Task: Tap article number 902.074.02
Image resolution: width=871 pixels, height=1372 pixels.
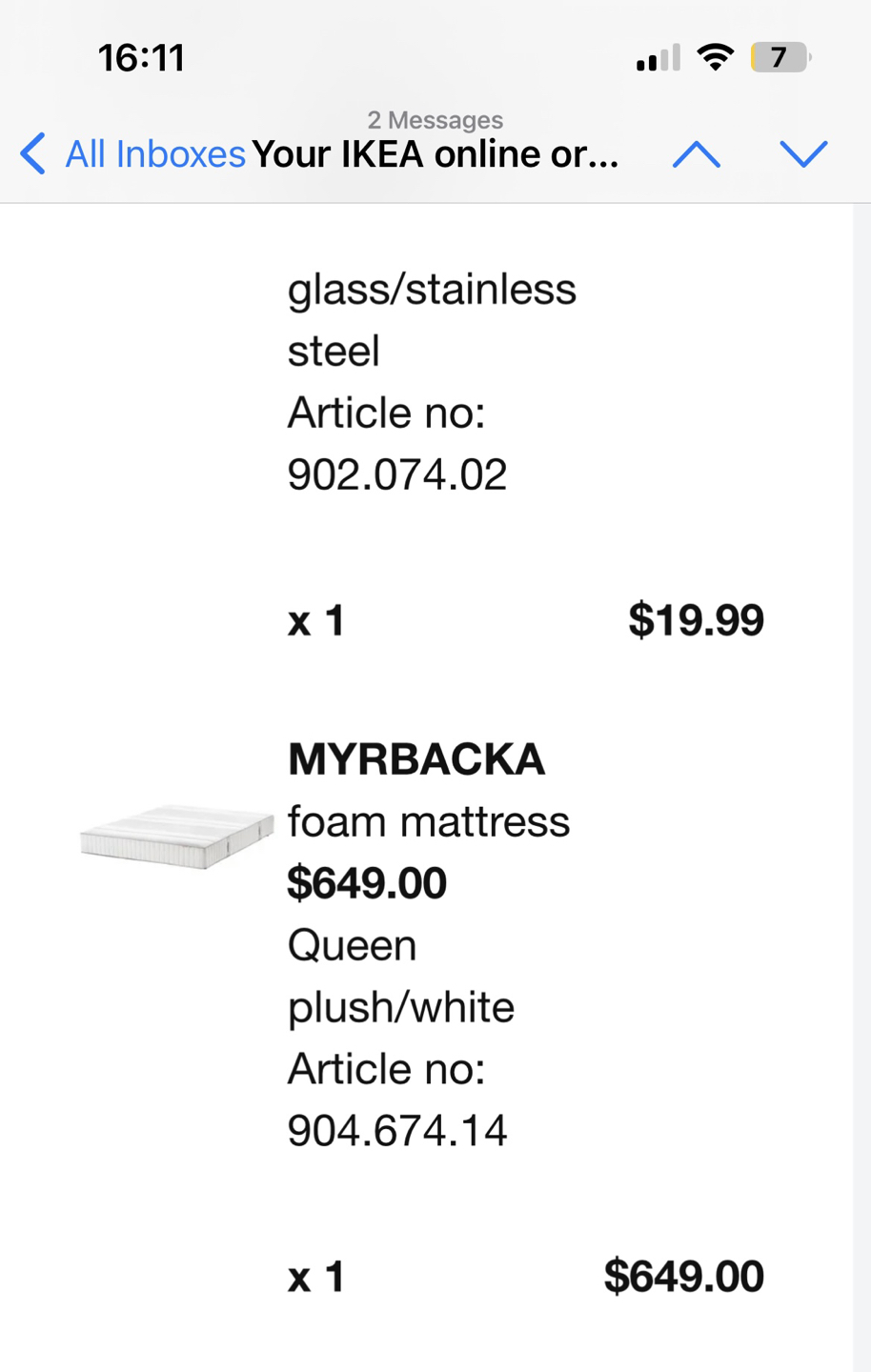Action: tap(397, 474)
